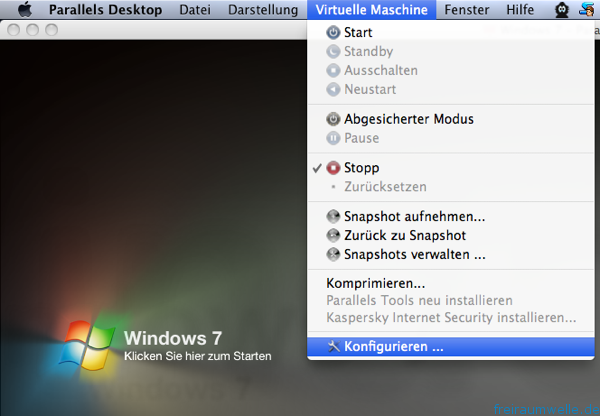Viewport: 600px width, 416px height.
Task: Click 'Klicken Sie hier zum Starten' text
Action: pyautogui.click(x=197, y=356)
